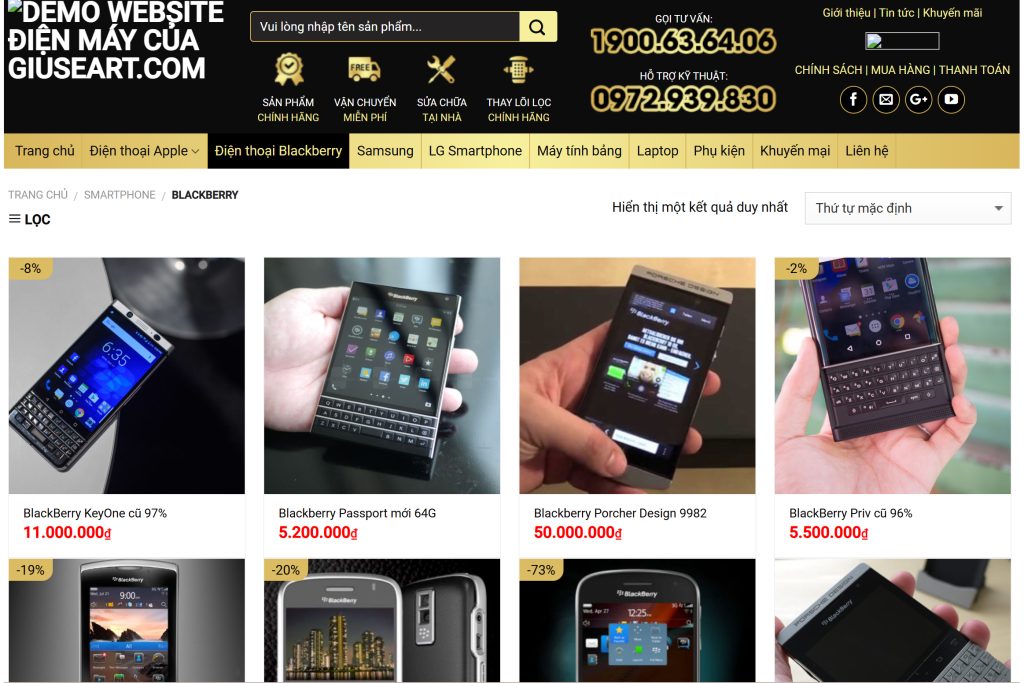The width and height of the screenshot is (1024, 683).
Task: Click the Sản phẩm chính hãng badge icon
Action: point(289,69)
